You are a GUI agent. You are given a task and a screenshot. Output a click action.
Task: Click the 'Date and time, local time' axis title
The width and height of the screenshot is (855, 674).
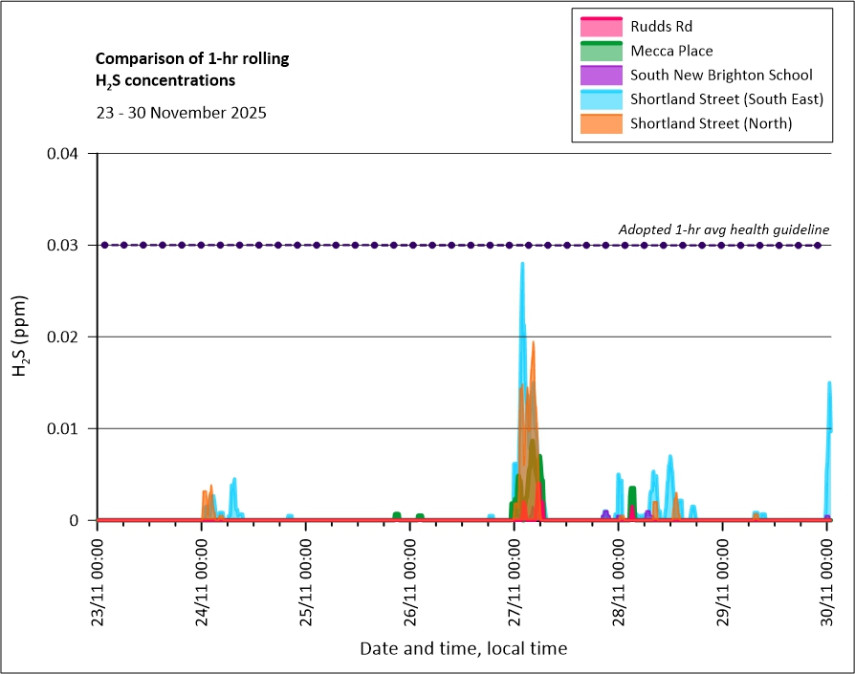pyautogui.click(x=463, y=649)
